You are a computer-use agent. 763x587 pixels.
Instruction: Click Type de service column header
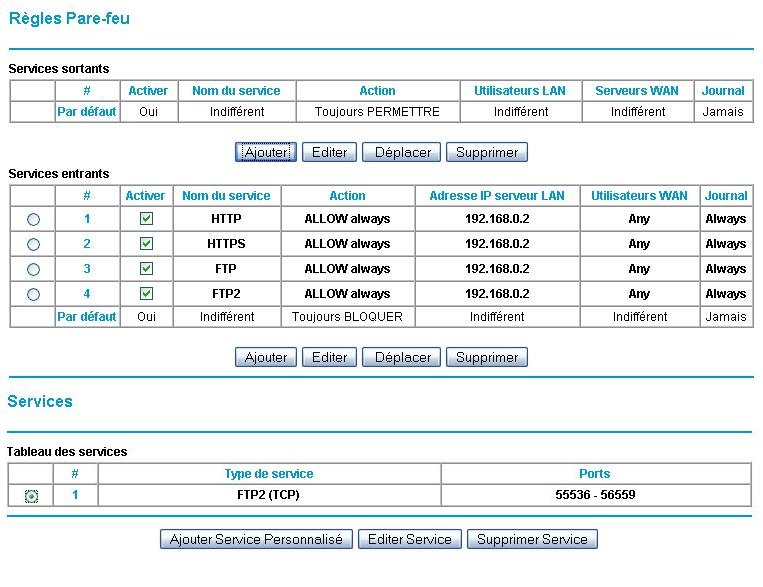269,474
